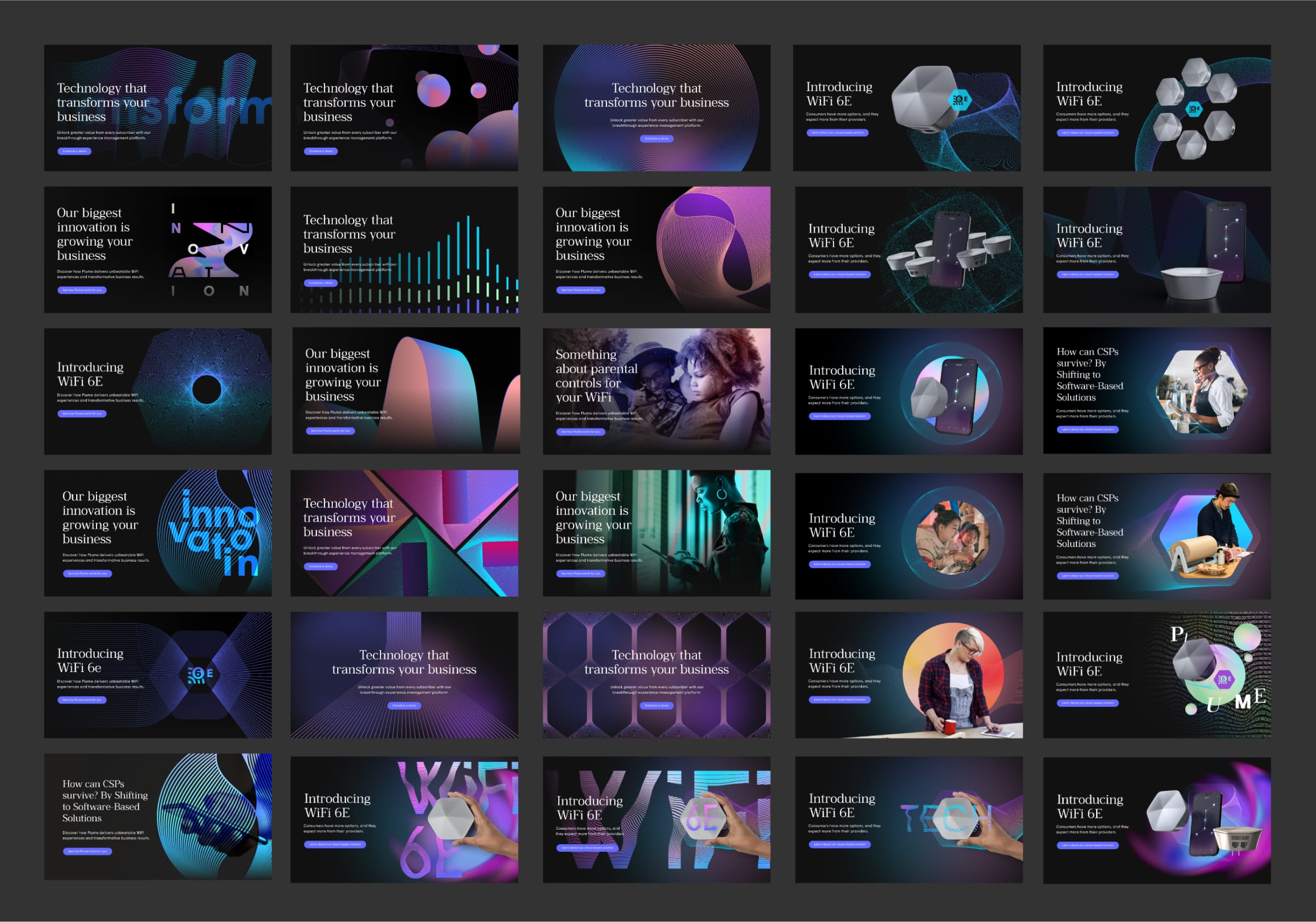This screenshot has width=1316, height=922.
Task: Click the 6E WiFi icon in the blue line-hexagon banner
Action: pyautogui.click(x=200, y=674)
